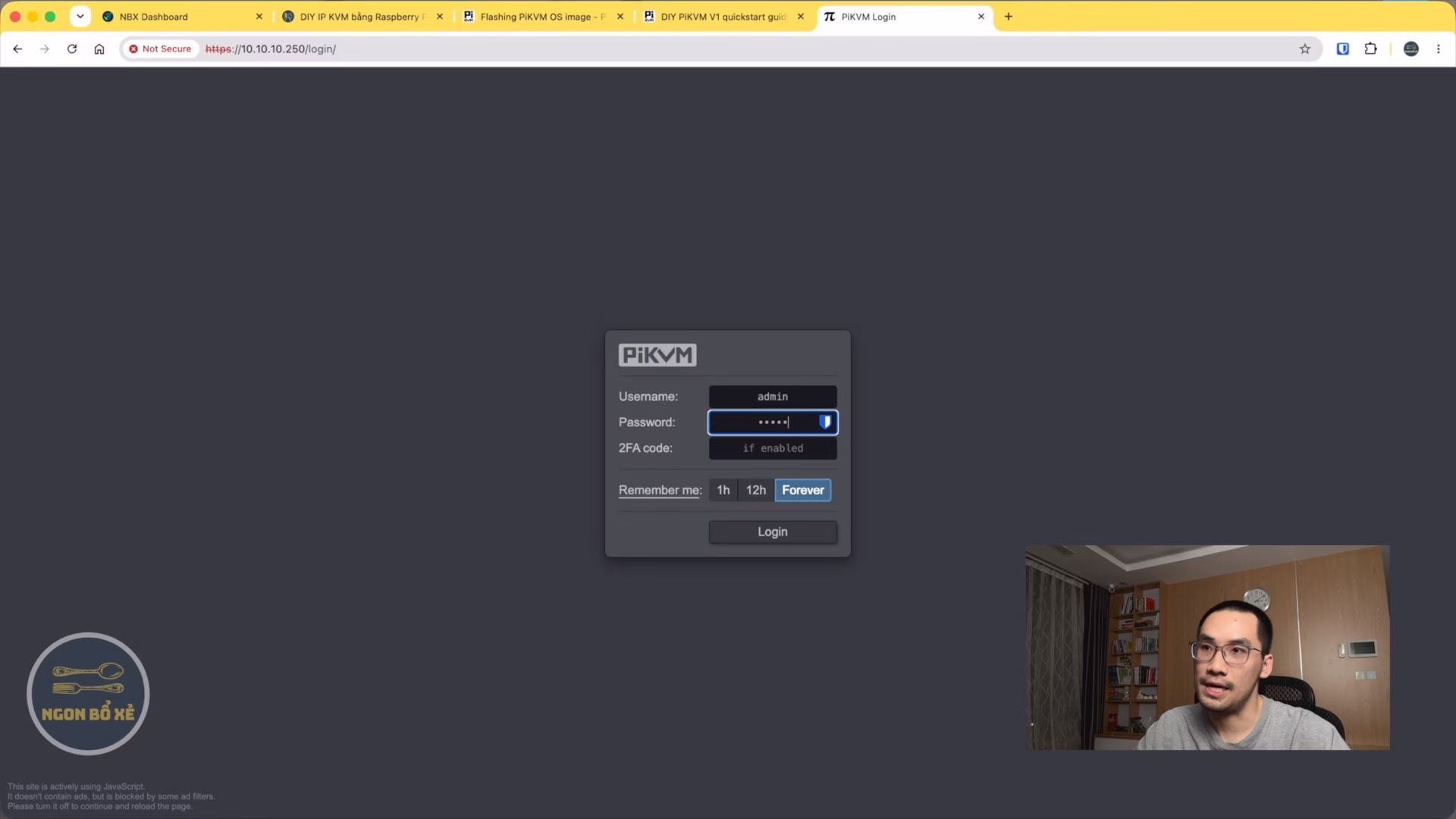The height and width of the screenshot is (819, 1456).
Task: Show Not Secure site information
Action: click(160, 49)
